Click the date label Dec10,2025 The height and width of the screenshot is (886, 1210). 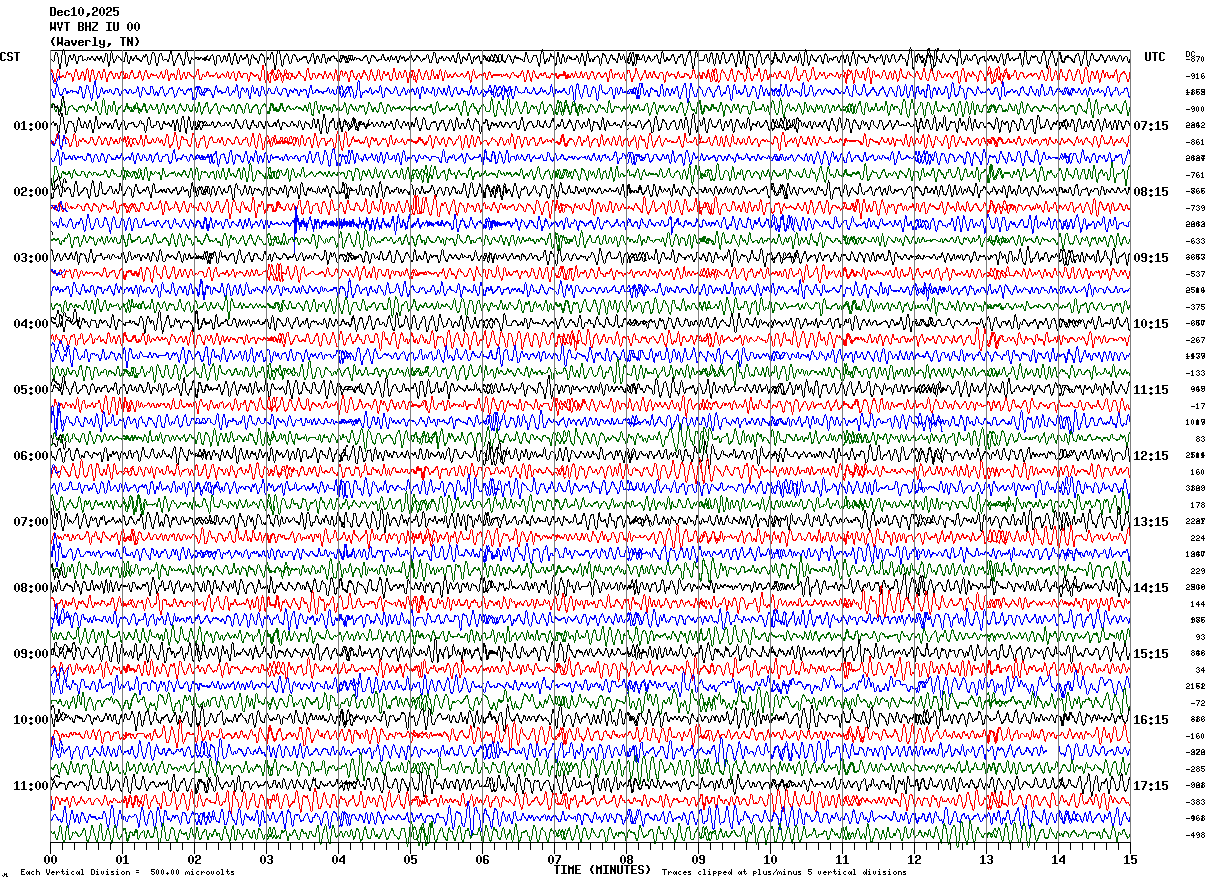click(x=84, y=12)
